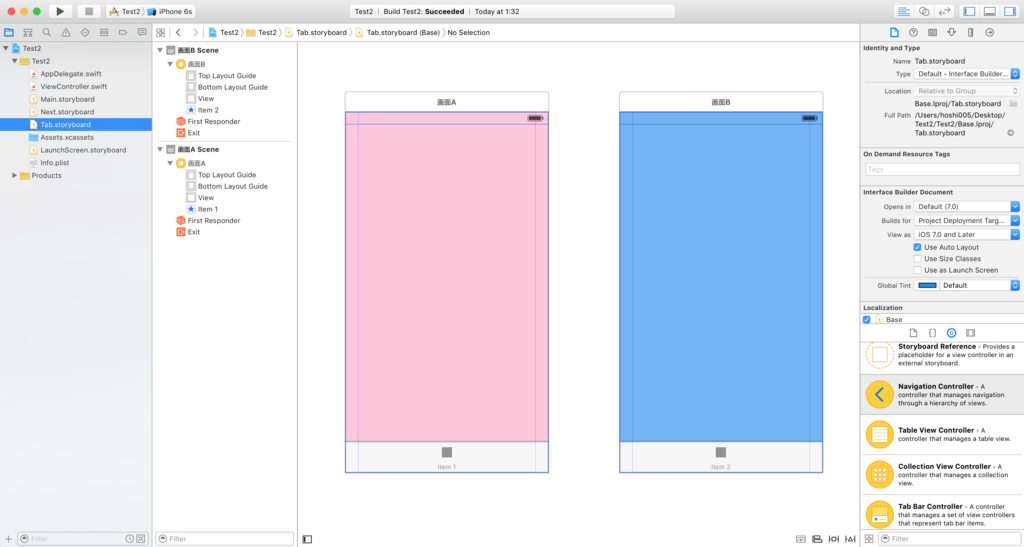Open the View as dropdown

pos(967,234)
